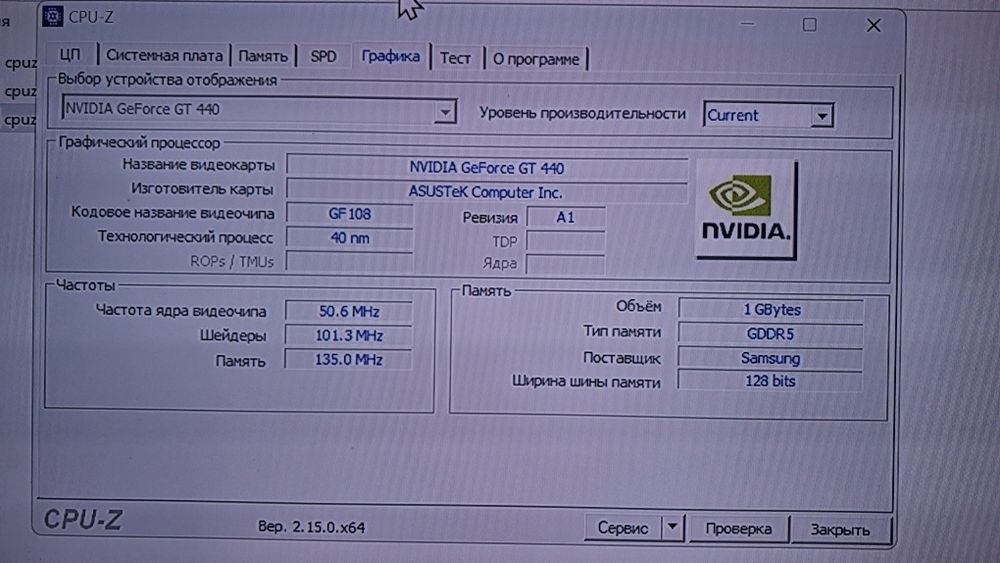The image size is (1000, 563).
Task: Click the Название видеокарты label
Action: pos(198,165)
